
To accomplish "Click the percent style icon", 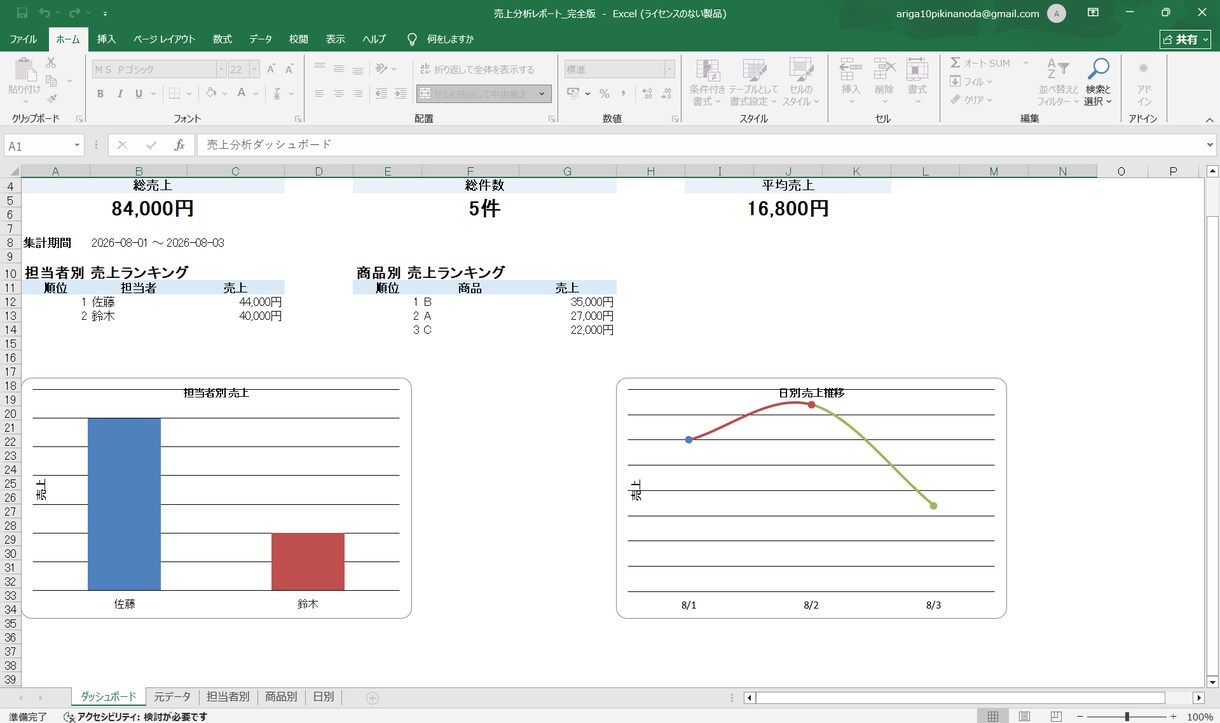I will (x=603, y=93).
